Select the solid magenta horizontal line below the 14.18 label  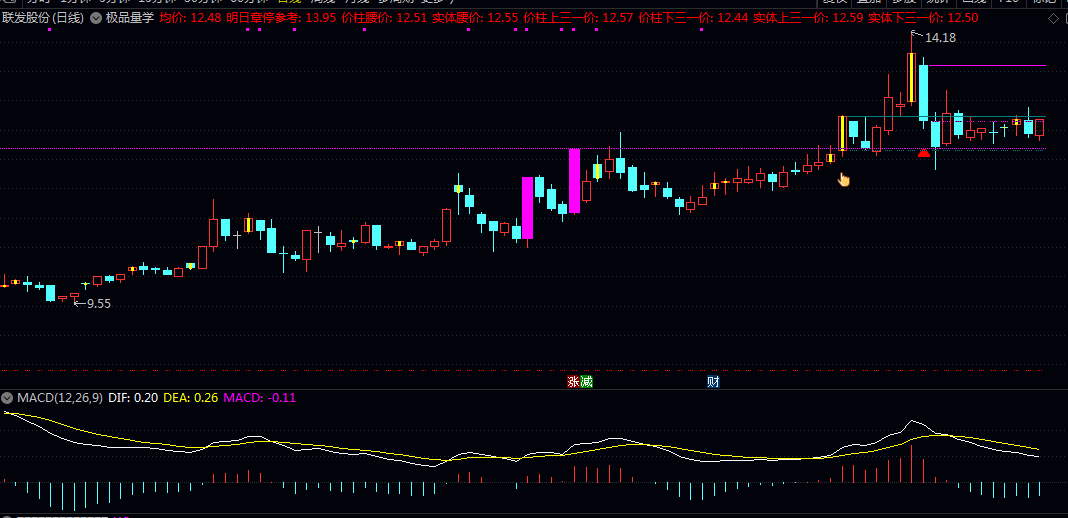pos(987,66)
